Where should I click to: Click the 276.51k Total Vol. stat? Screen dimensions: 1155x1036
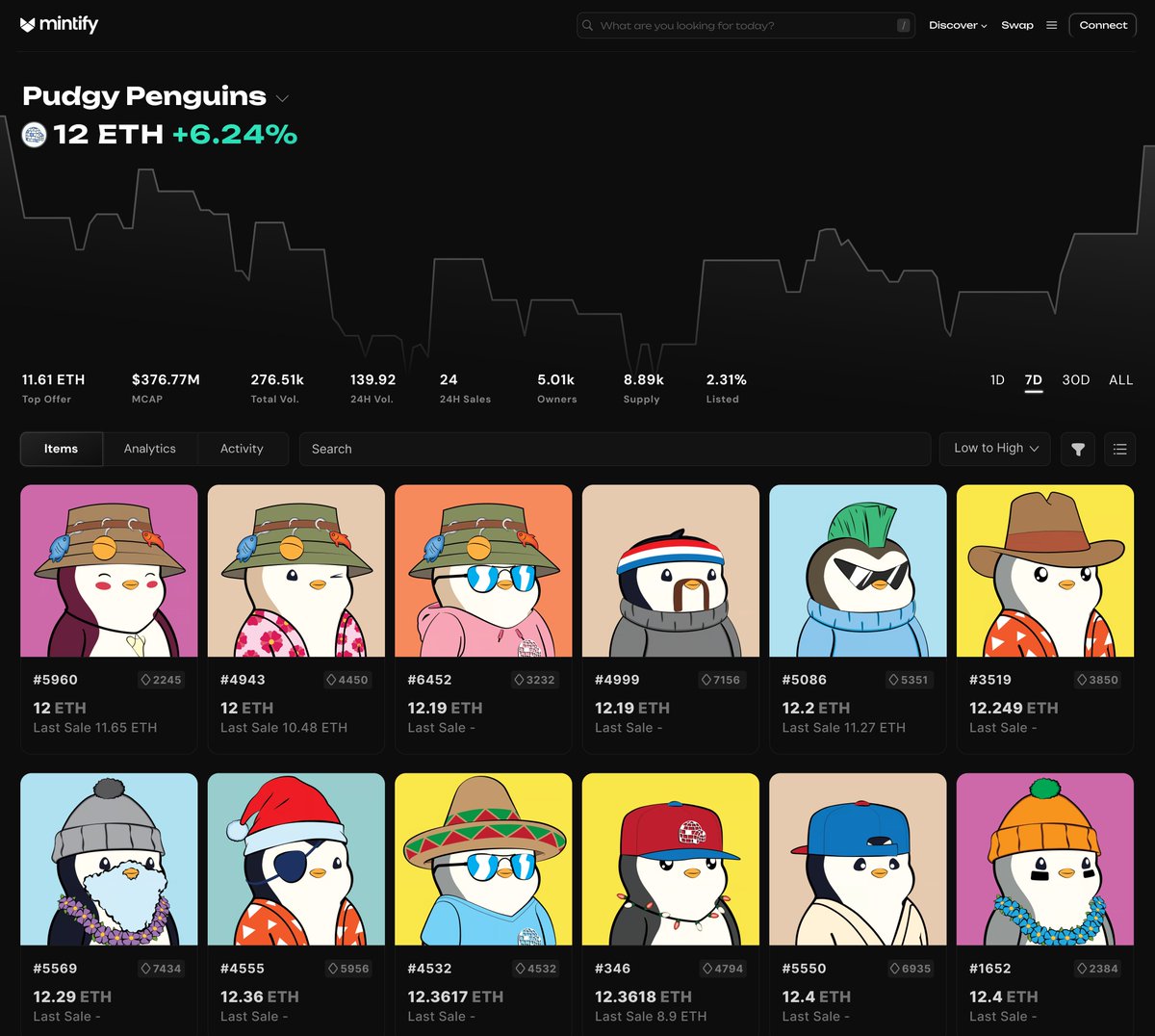tap(277, 388)
